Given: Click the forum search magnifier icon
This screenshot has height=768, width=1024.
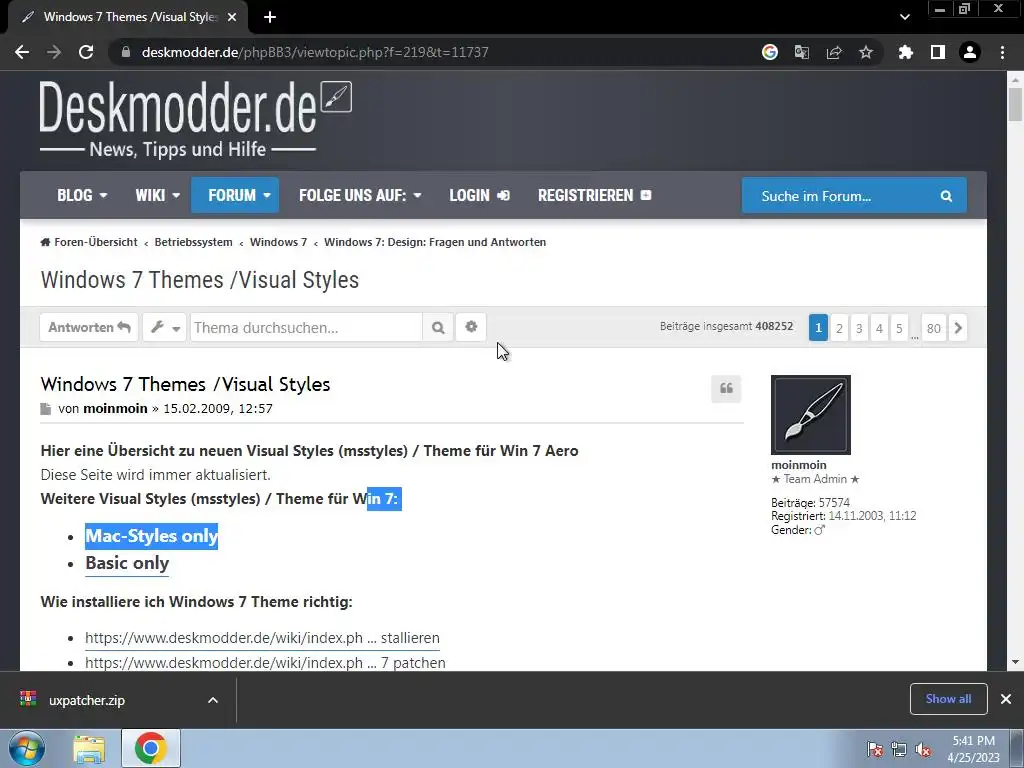Looking at the screenshot, I should 946,196.
